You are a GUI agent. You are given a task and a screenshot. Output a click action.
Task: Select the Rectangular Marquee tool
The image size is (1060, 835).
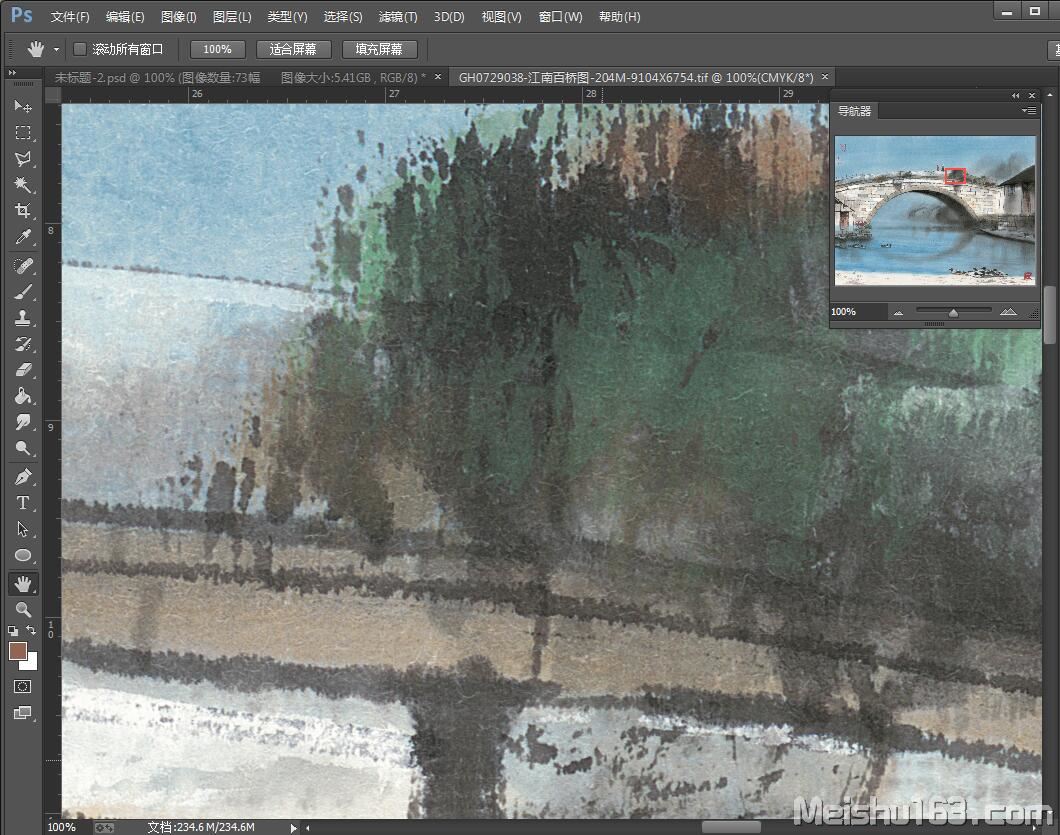click(22, 133)
